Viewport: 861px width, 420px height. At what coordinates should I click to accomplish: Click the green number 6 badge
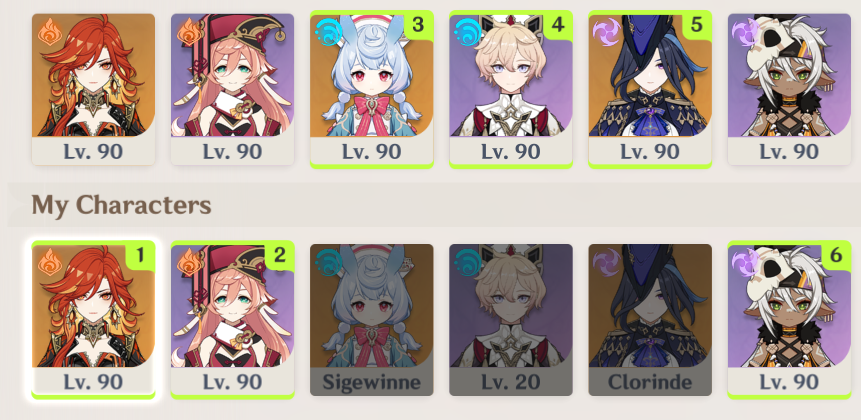(836, 255)
